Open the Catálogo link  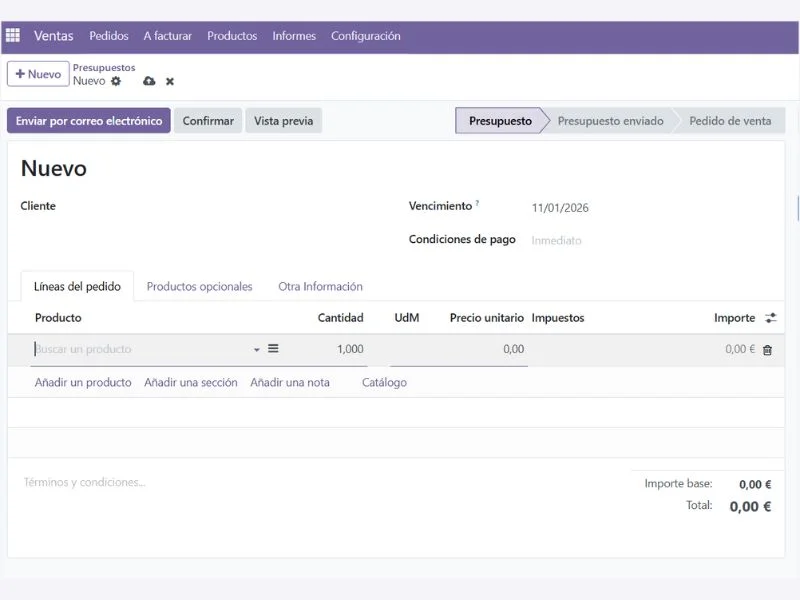384,382
